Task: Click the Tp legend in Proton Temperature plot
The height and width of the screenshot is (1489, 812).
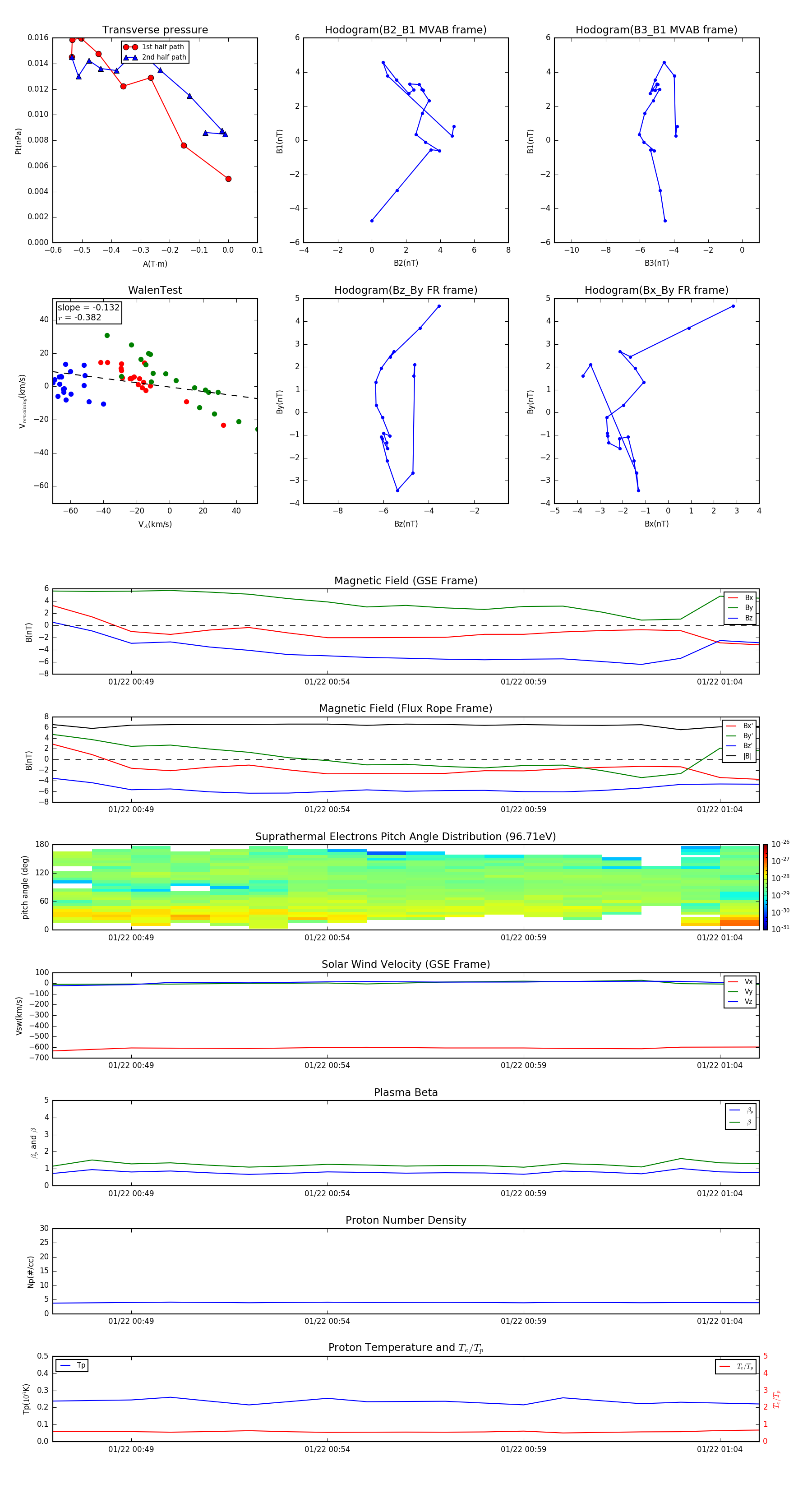Action: [72, 1365]
